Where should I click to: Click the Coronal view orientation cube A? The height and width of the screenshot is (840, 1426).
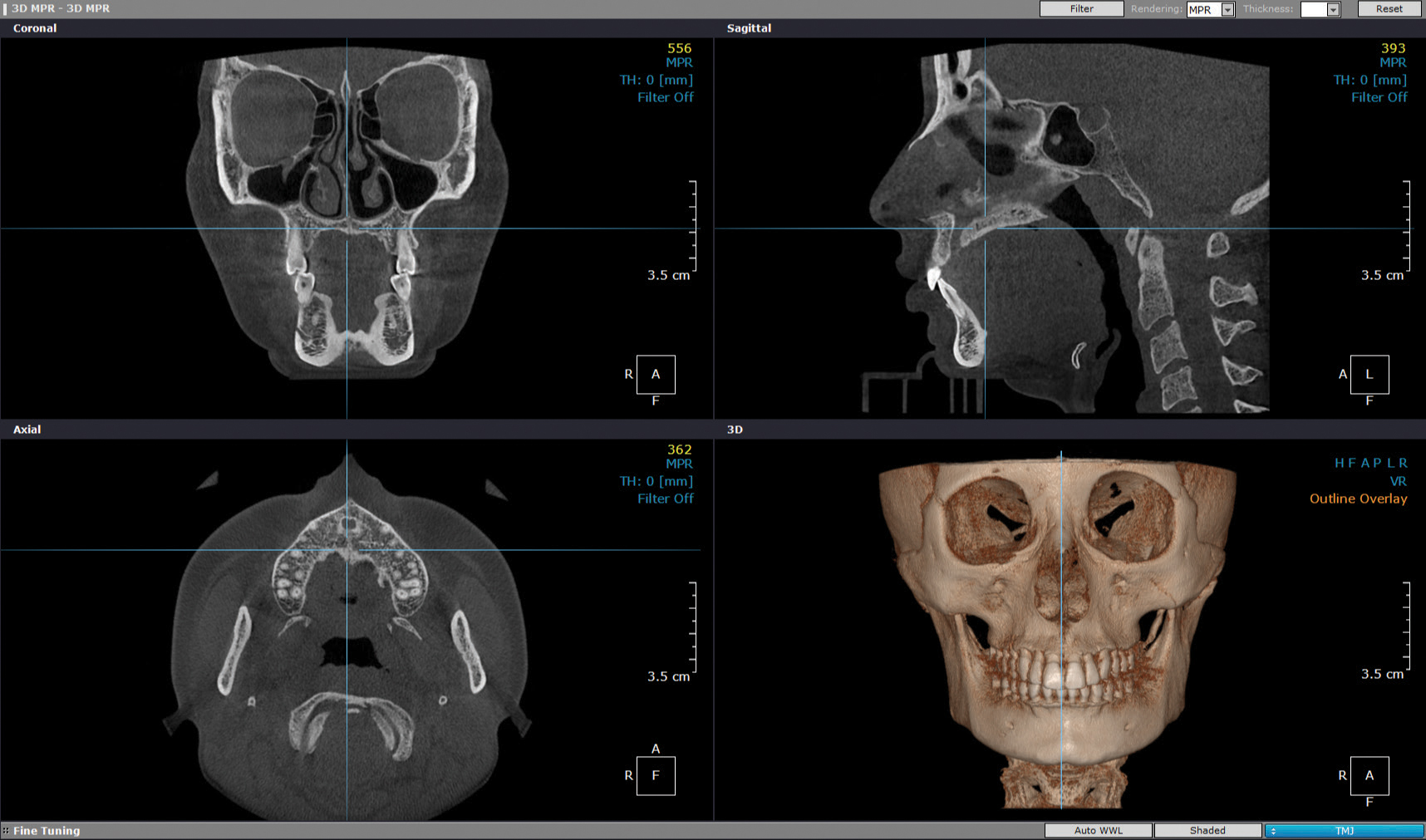tap(656, 374)
